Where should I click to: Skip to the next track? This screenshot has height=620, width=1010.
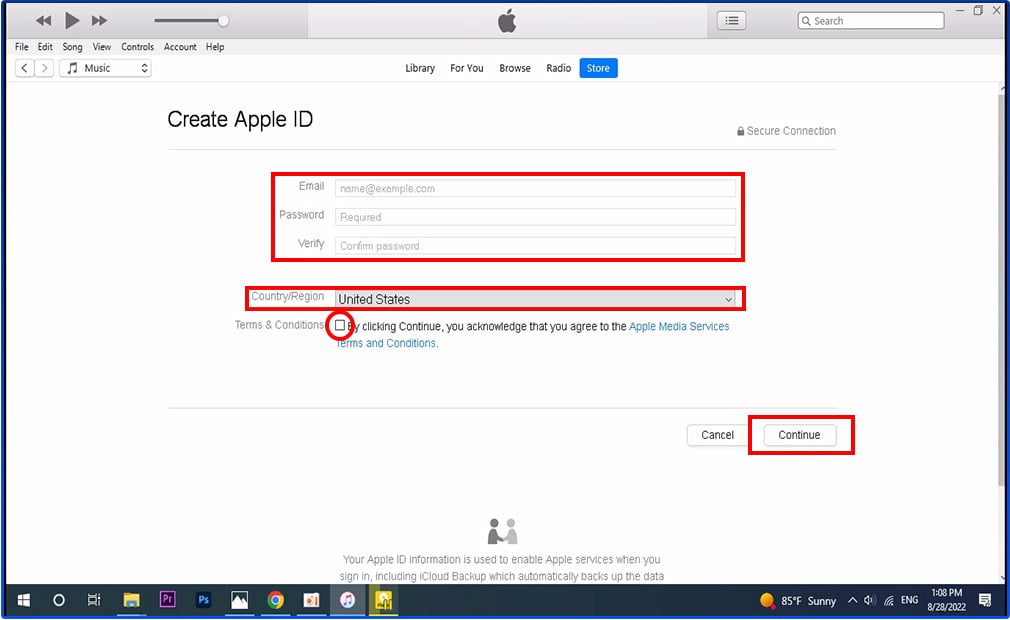click(99, 21)
